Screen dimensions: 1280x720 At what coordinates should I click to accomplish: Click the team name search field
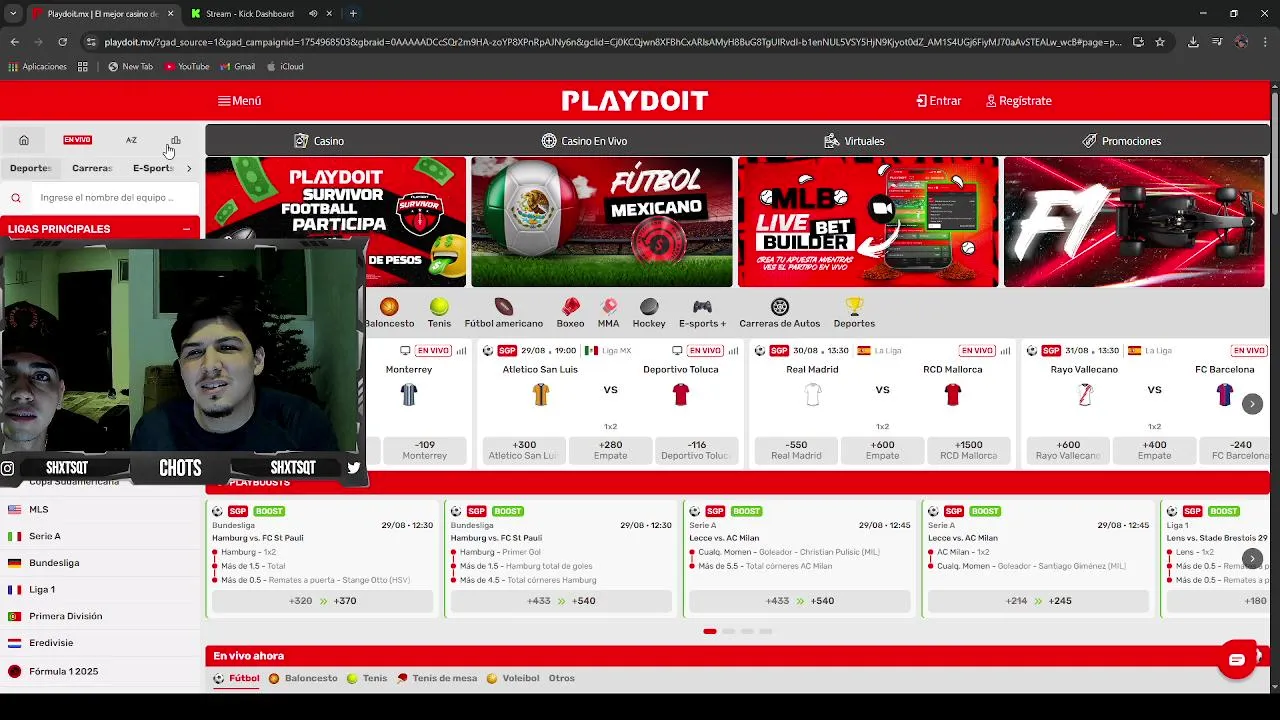tap(114, 198)
